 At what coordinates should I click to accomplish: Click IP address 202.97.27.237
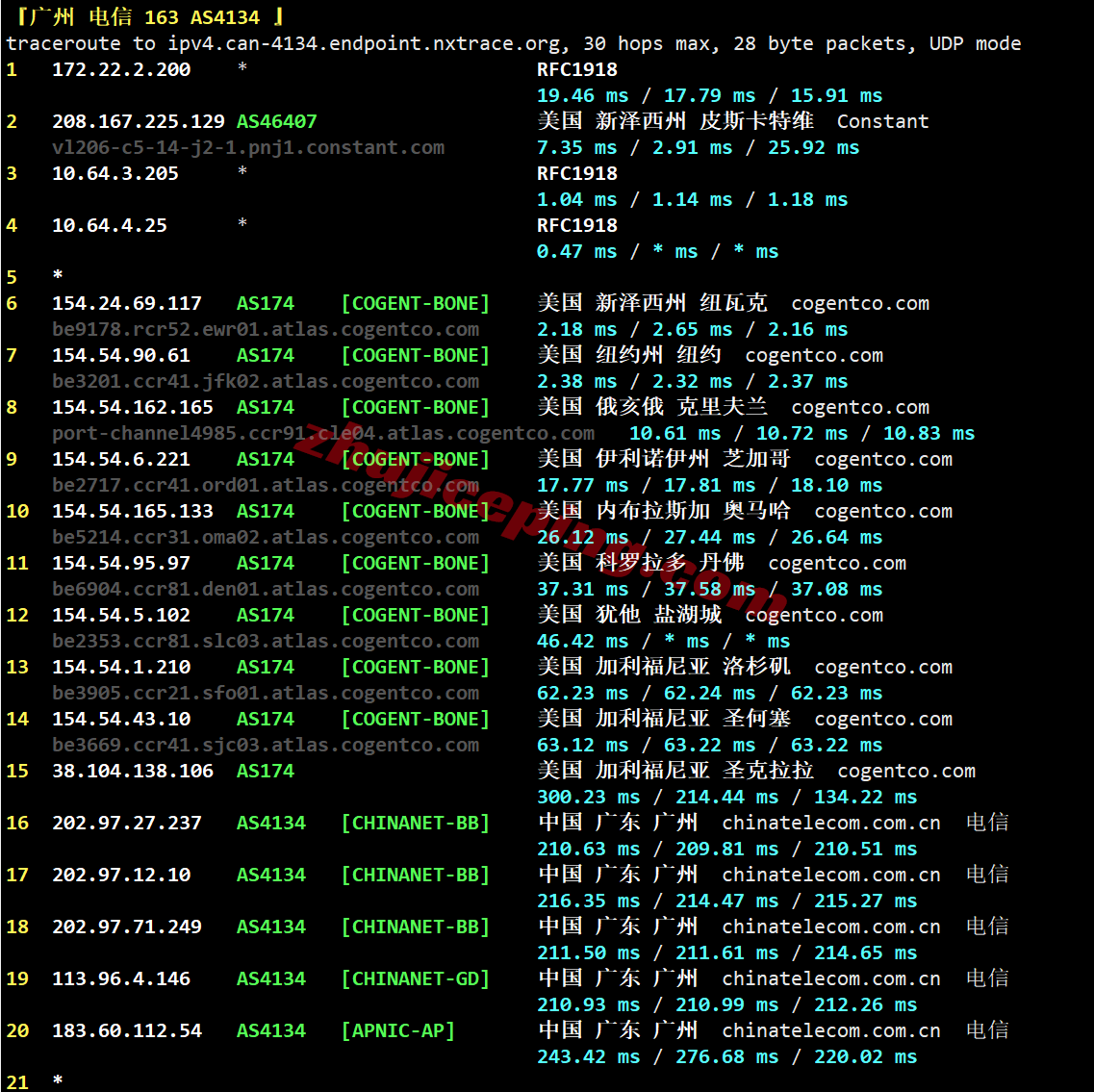(x=126, y=824)
